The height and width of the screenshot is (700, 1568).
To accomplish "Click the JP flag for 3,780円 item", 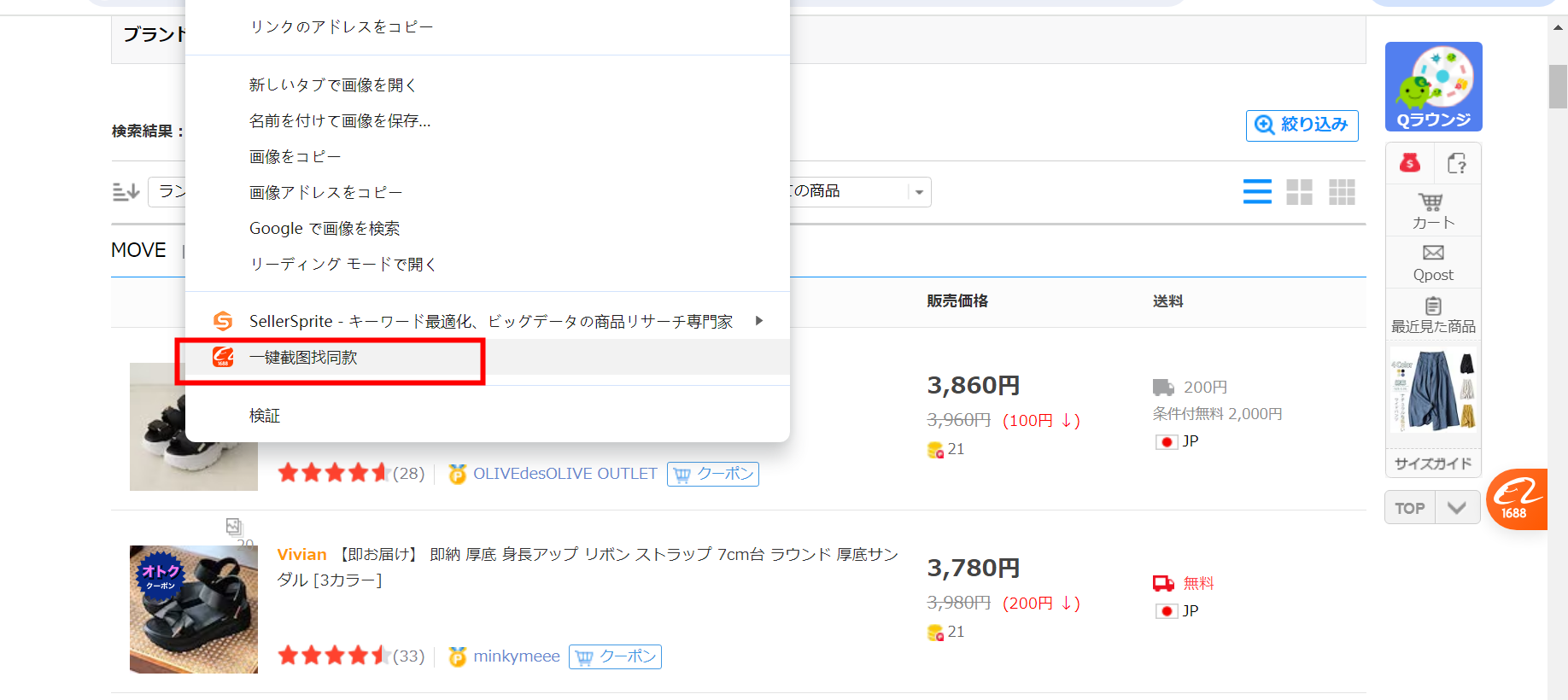I will [1167, 611].
